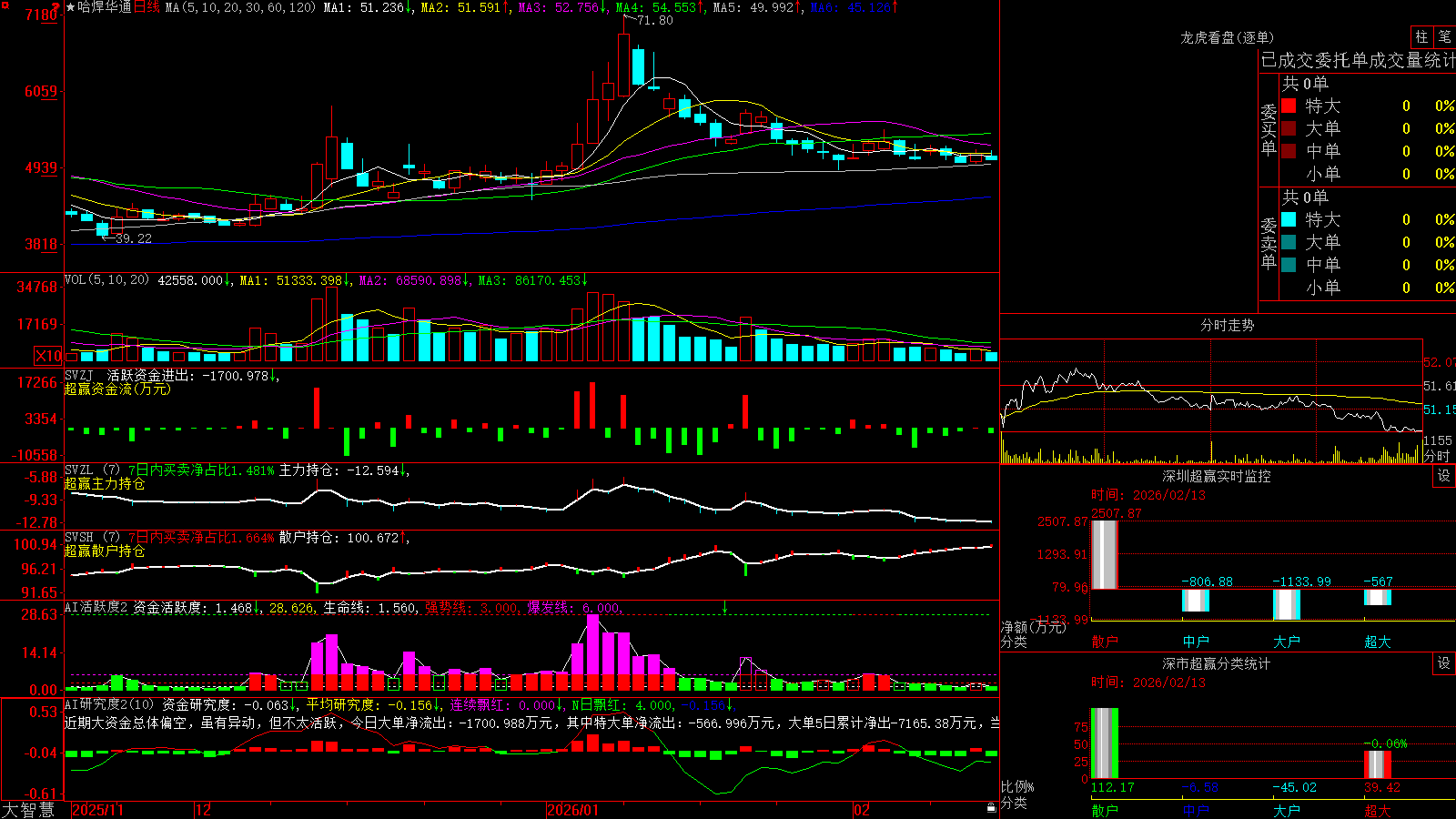Switch order view to 笔 (tick) mode

(x=1445, y=37)
